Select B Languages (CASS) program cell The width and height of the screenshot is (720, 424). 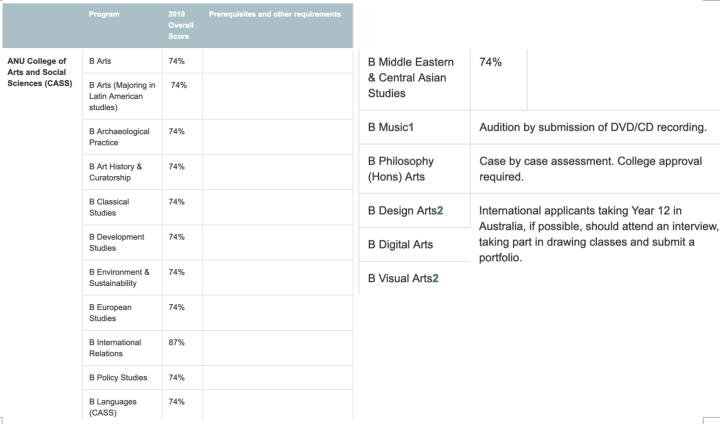tap(122, 407)
